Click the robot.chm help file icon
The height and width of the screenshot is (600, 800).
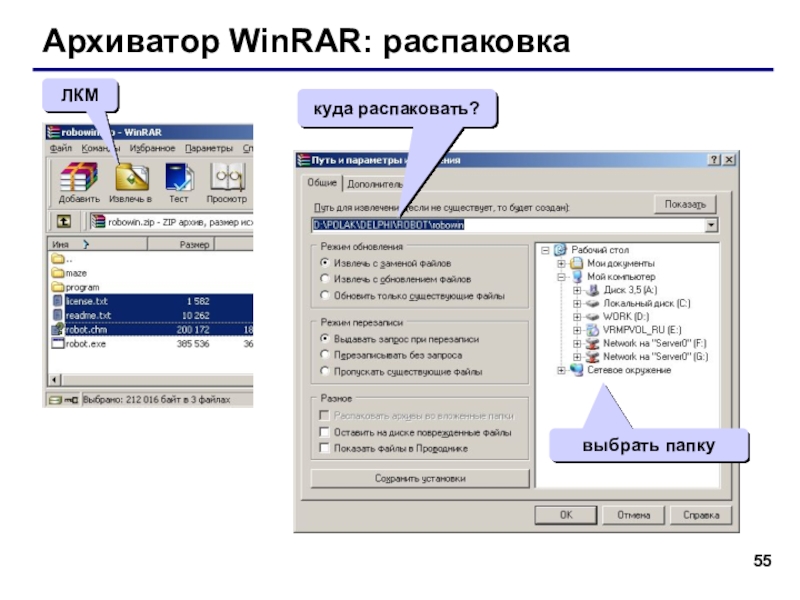click(x=58, y=329)
